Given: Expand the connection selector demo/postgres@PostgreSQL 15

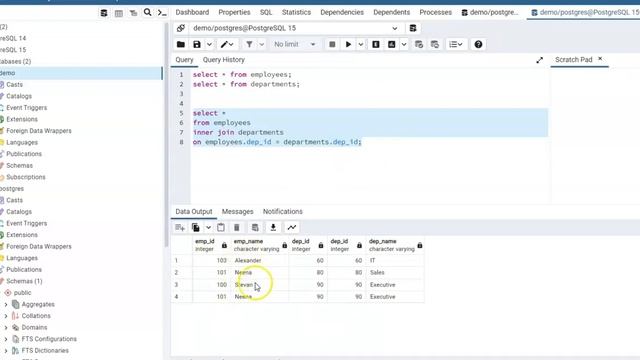Looking at the screenshot, I should pyautogui.click(x=295, y=28).
